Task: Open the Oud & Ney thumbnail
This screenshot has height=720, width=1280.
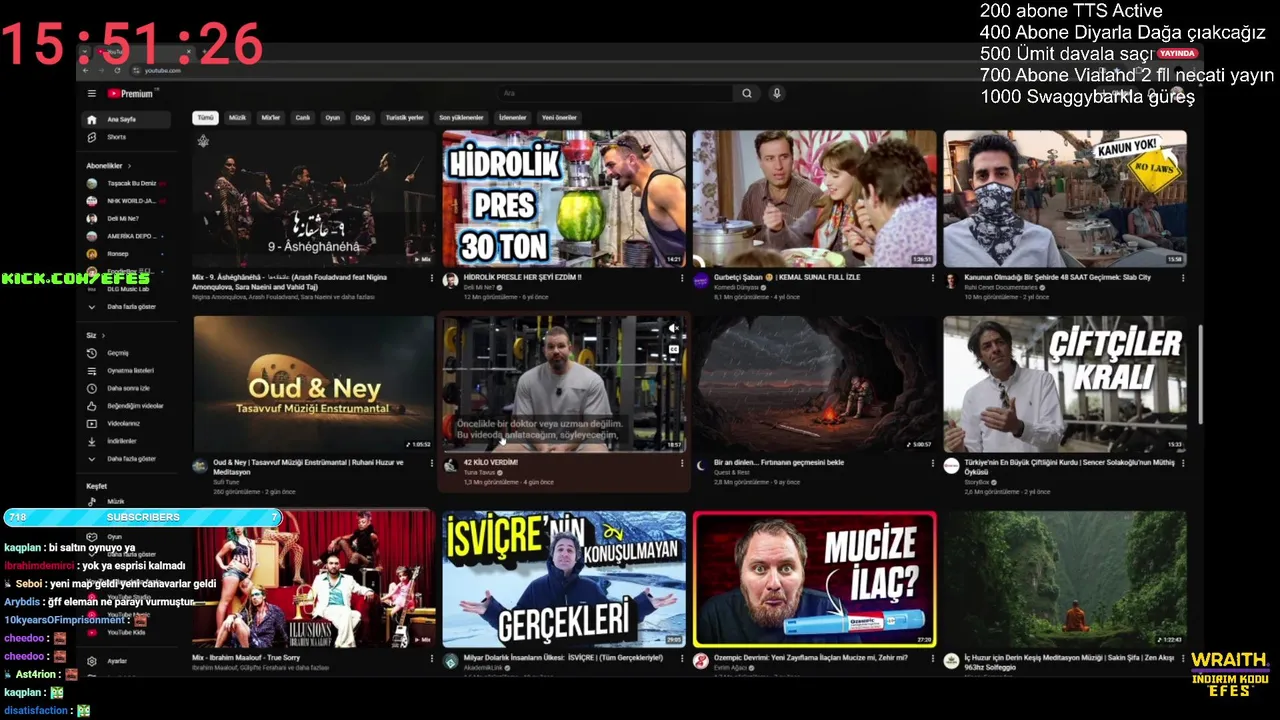Action: pos(313,384)
